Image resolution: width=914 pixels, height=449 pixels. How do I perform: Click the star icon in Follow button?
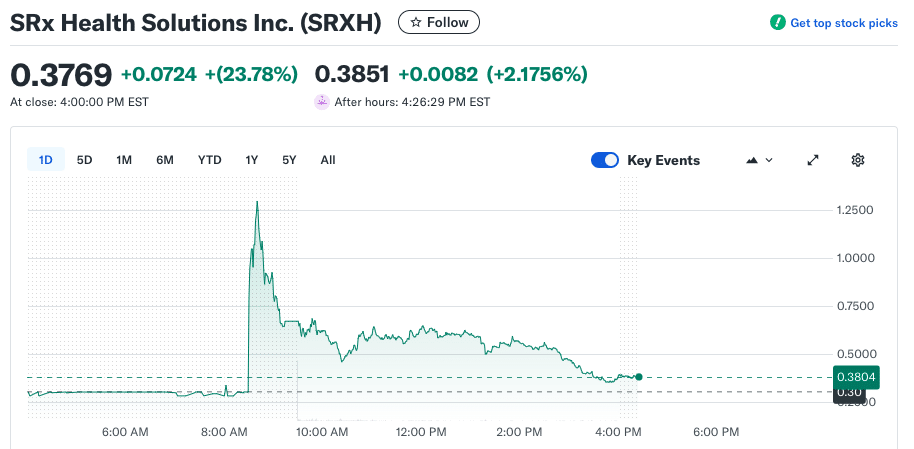416,22
